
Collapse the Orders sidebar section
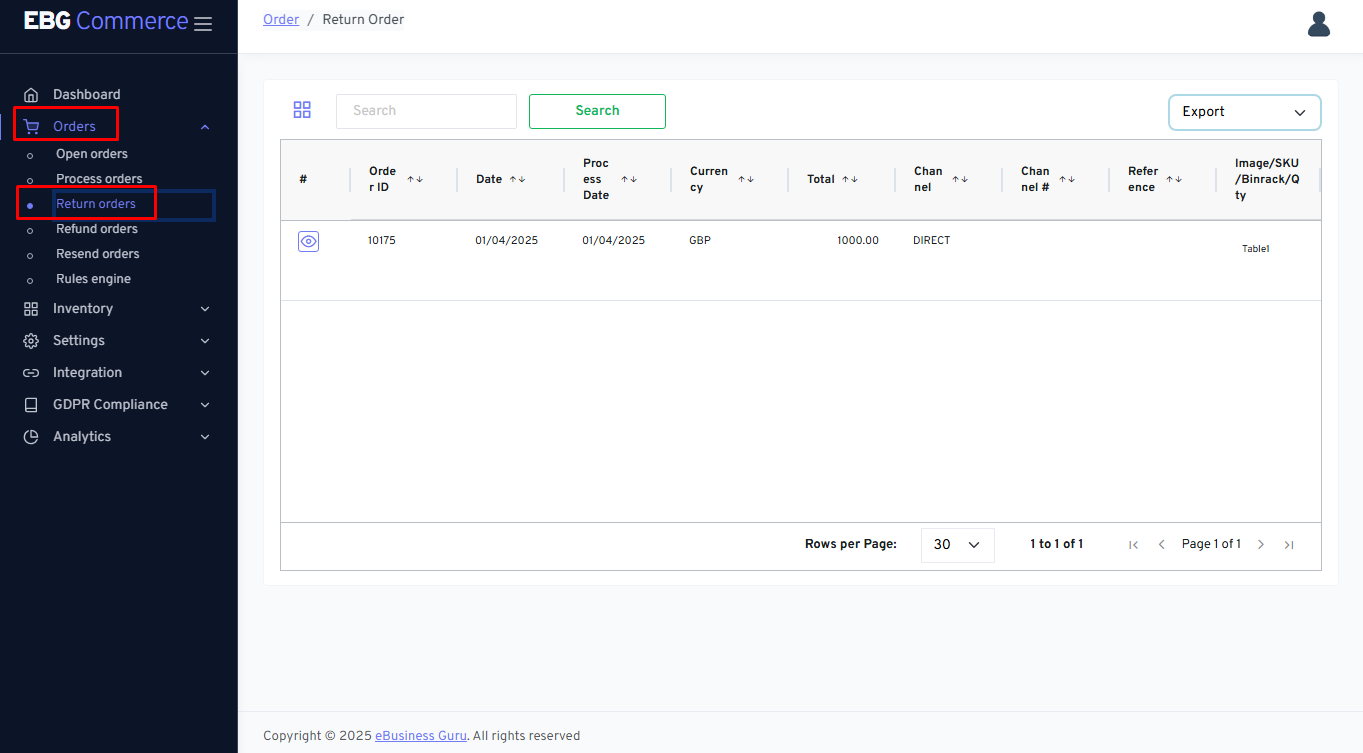point(205,127)
